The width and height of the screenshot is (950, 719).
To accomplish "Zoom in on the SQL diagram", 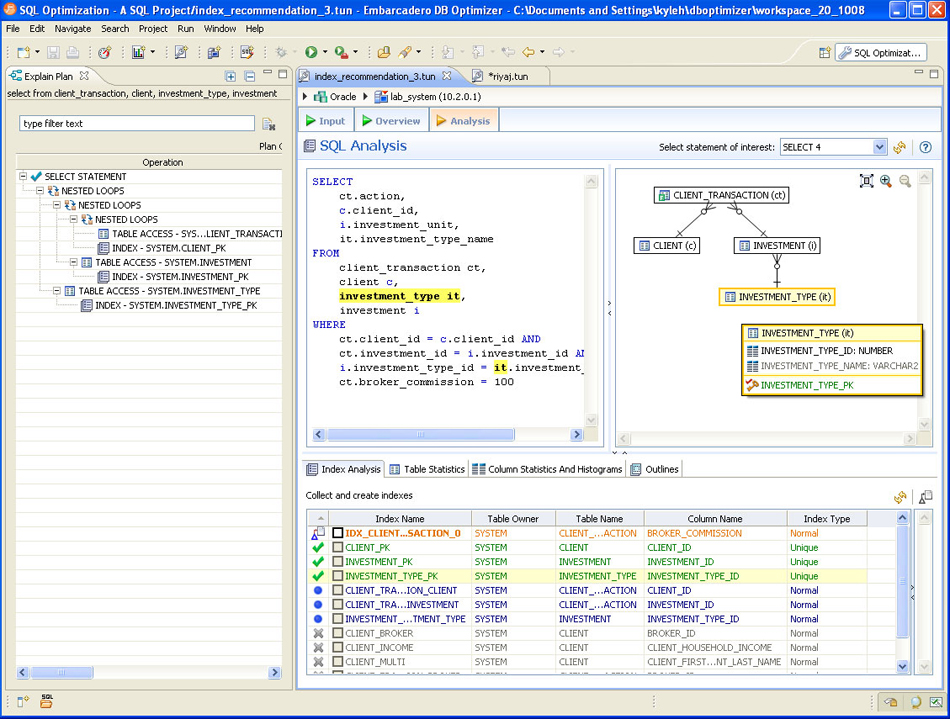I will pyautogui.click(x=886, y=181).
